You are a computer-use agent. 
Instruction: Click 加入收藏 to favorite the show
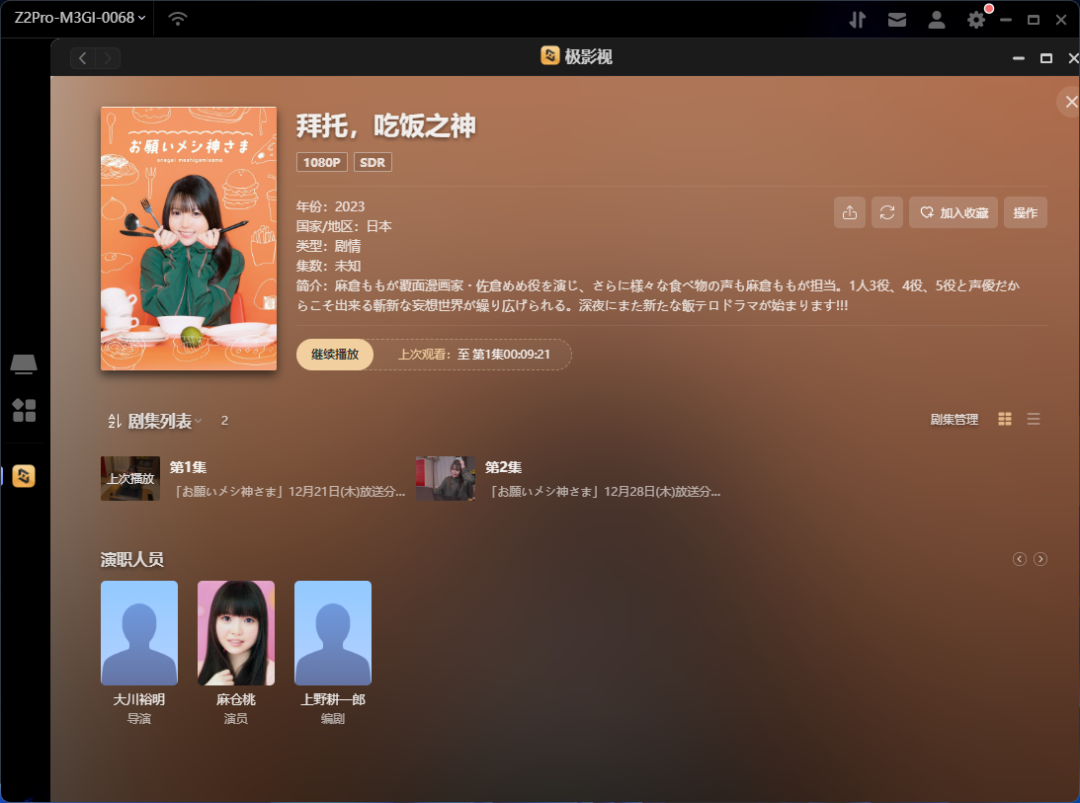click(x=953, y=212)
